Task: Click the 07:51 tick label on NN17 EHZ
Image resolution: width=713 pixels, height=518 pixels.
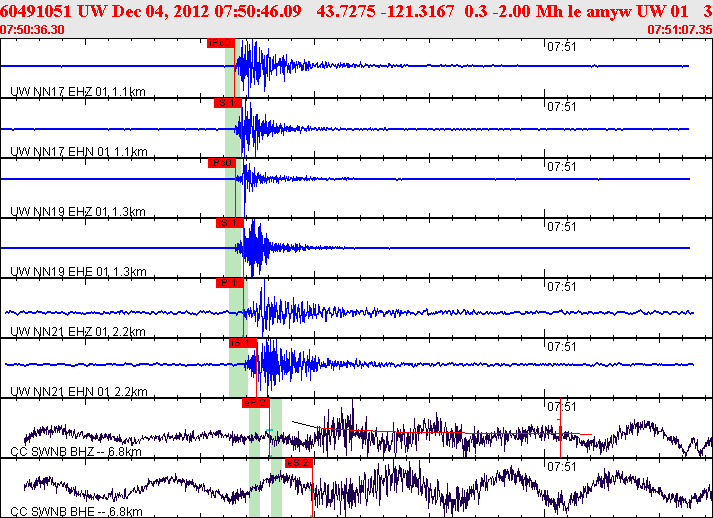Action: click(x=562, y=47)
